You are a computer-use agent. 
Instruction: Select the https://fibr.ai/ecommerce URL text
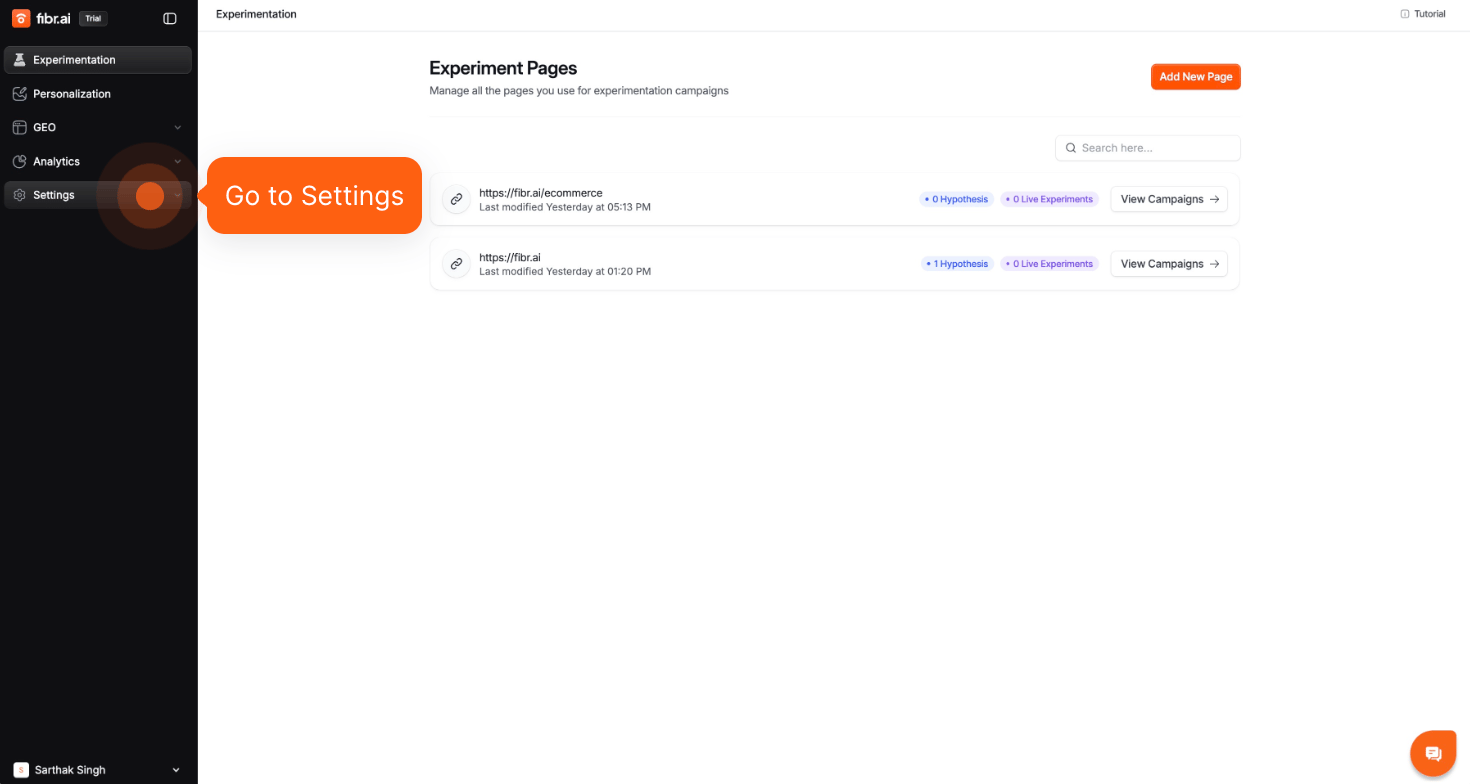(x=541, y=193)
